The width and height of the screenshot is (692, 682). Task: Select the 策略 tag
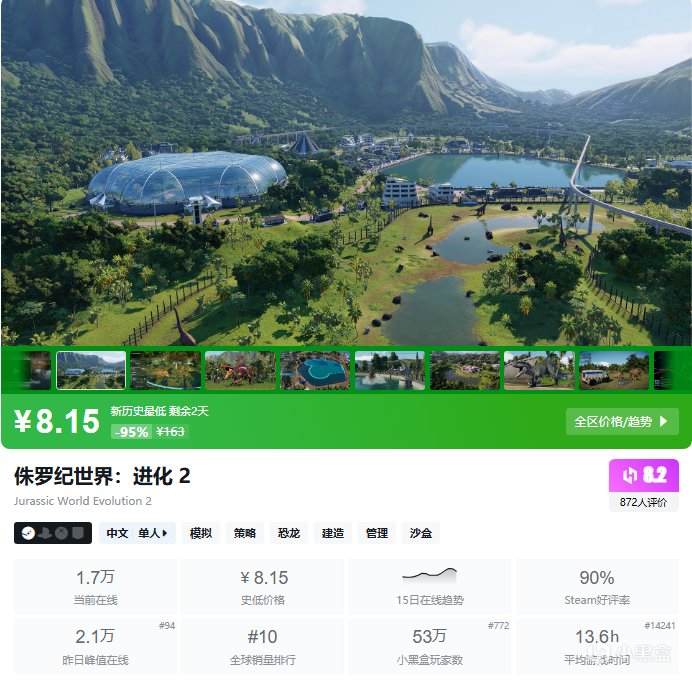click(245, 533)
